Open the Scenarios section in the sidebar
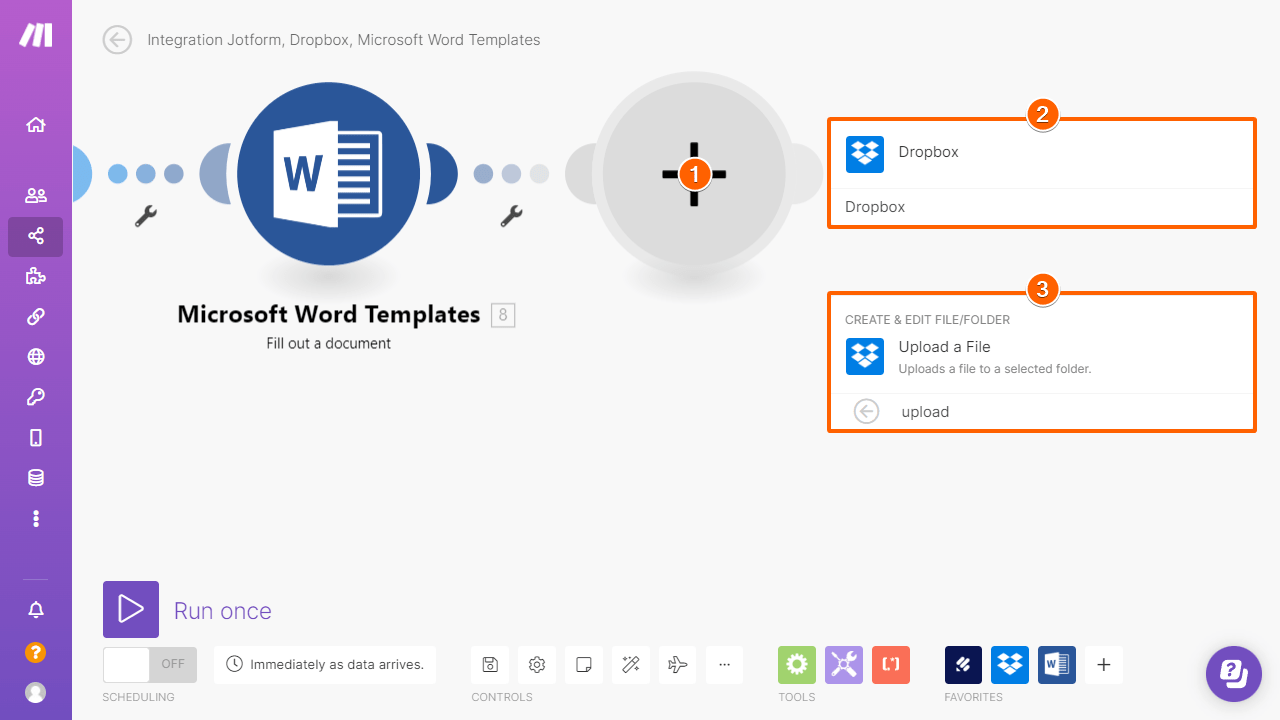 click(x=36, y=237)
